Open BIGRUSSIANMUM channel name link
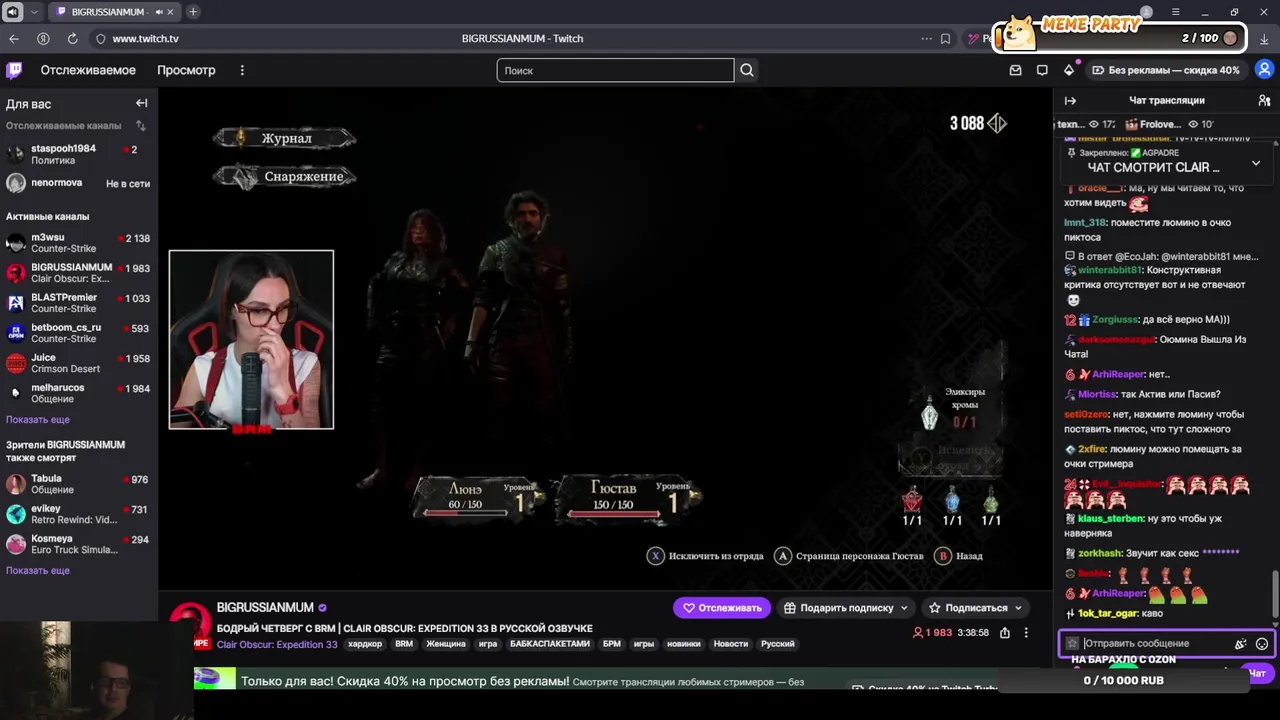 (x=265, y=607)
